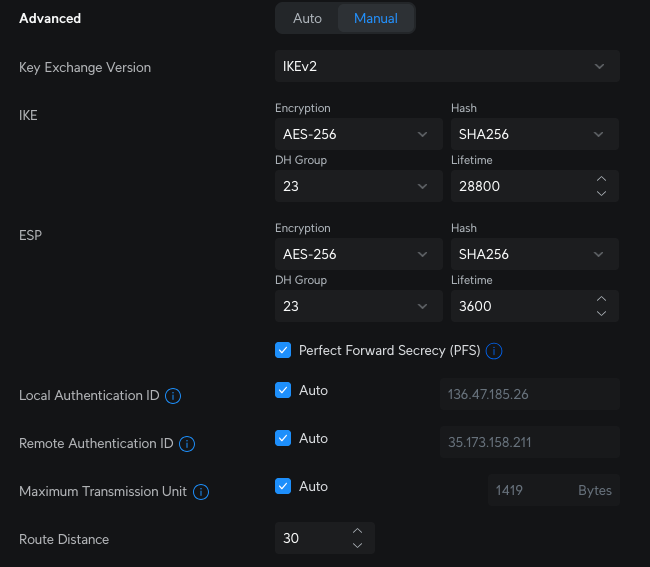Image resolution: width=650 pixels, height=567 pixels.
Task: Decrease the IKE Lifetime value
Action: click(601, 194)
